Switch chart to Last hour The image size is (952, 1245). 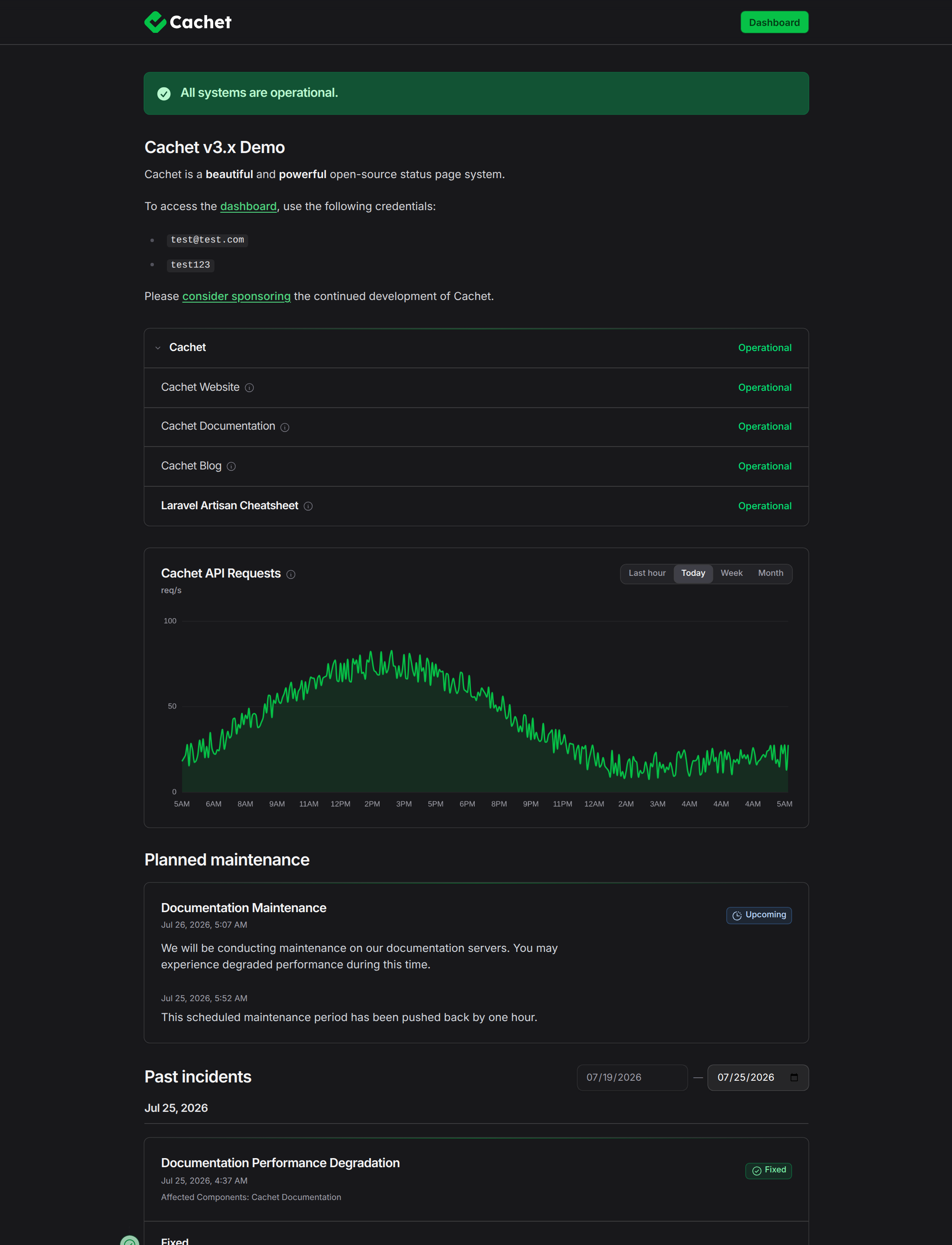coord(647,574)
